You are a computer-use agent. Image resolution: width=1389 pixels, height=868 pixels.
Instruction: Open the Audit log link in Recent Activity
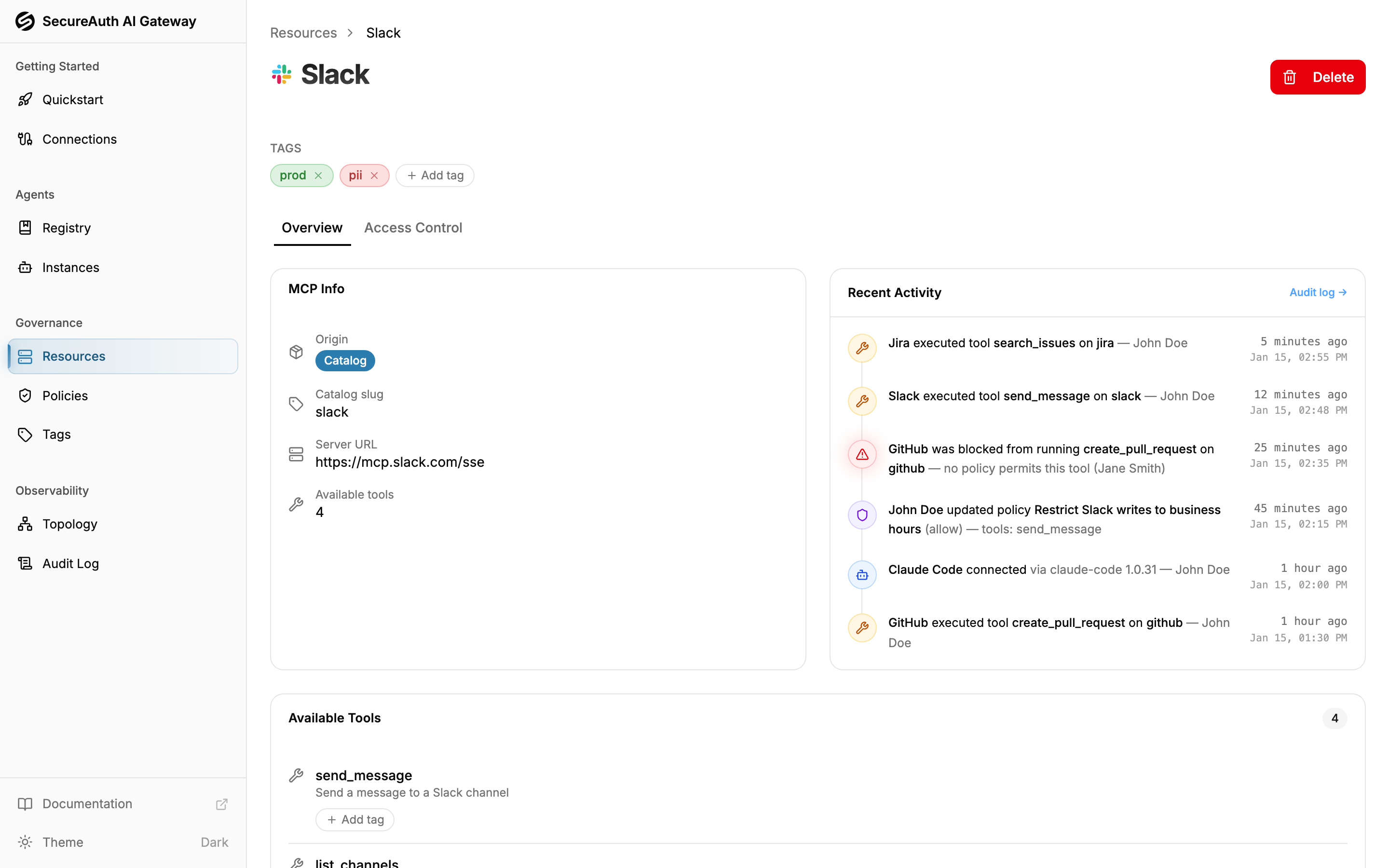coord(1318,292)
